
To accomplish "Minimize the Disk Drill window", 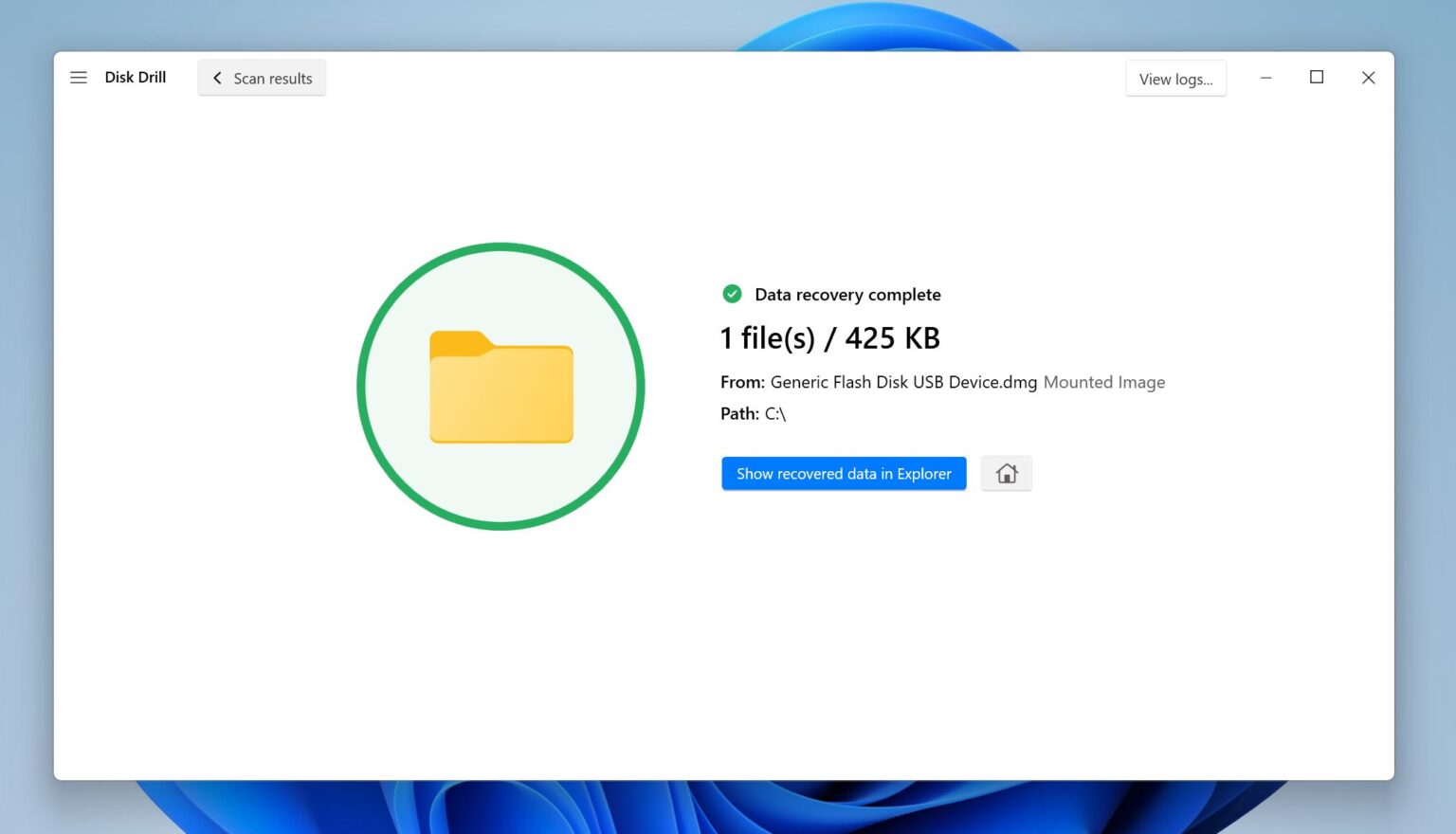I will 1266,77.
